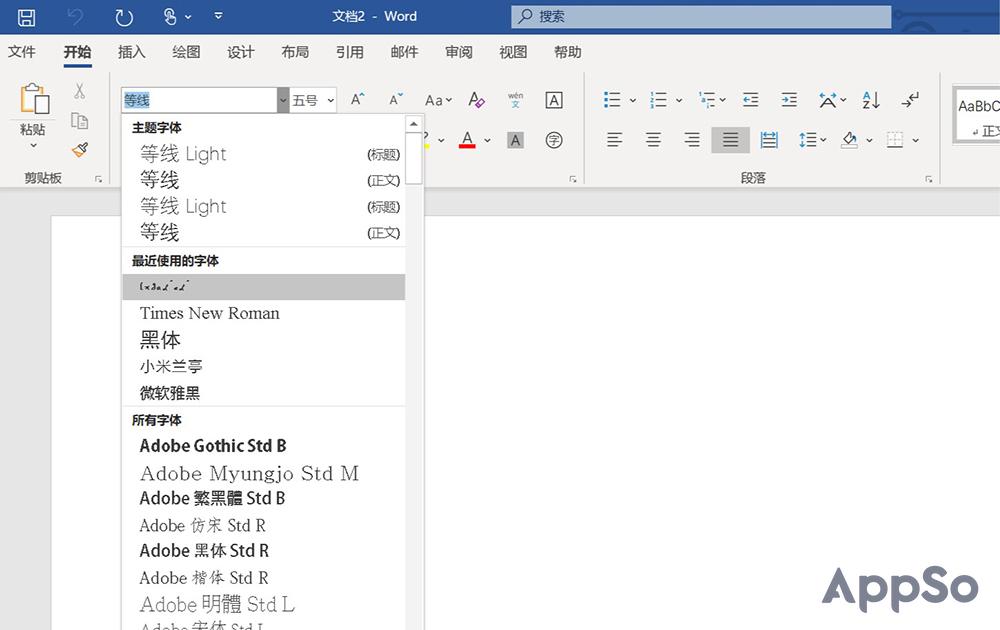Open the 帮助 tab
1000x630 pixels.
pos(568,52)
